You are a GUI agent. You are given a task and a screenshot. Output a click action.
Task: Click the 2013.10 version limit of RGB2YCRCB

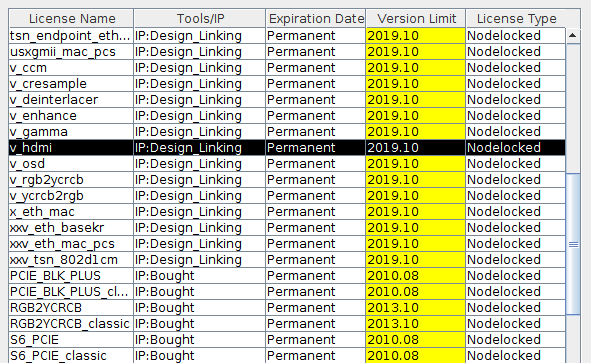[x=415, y=308]
